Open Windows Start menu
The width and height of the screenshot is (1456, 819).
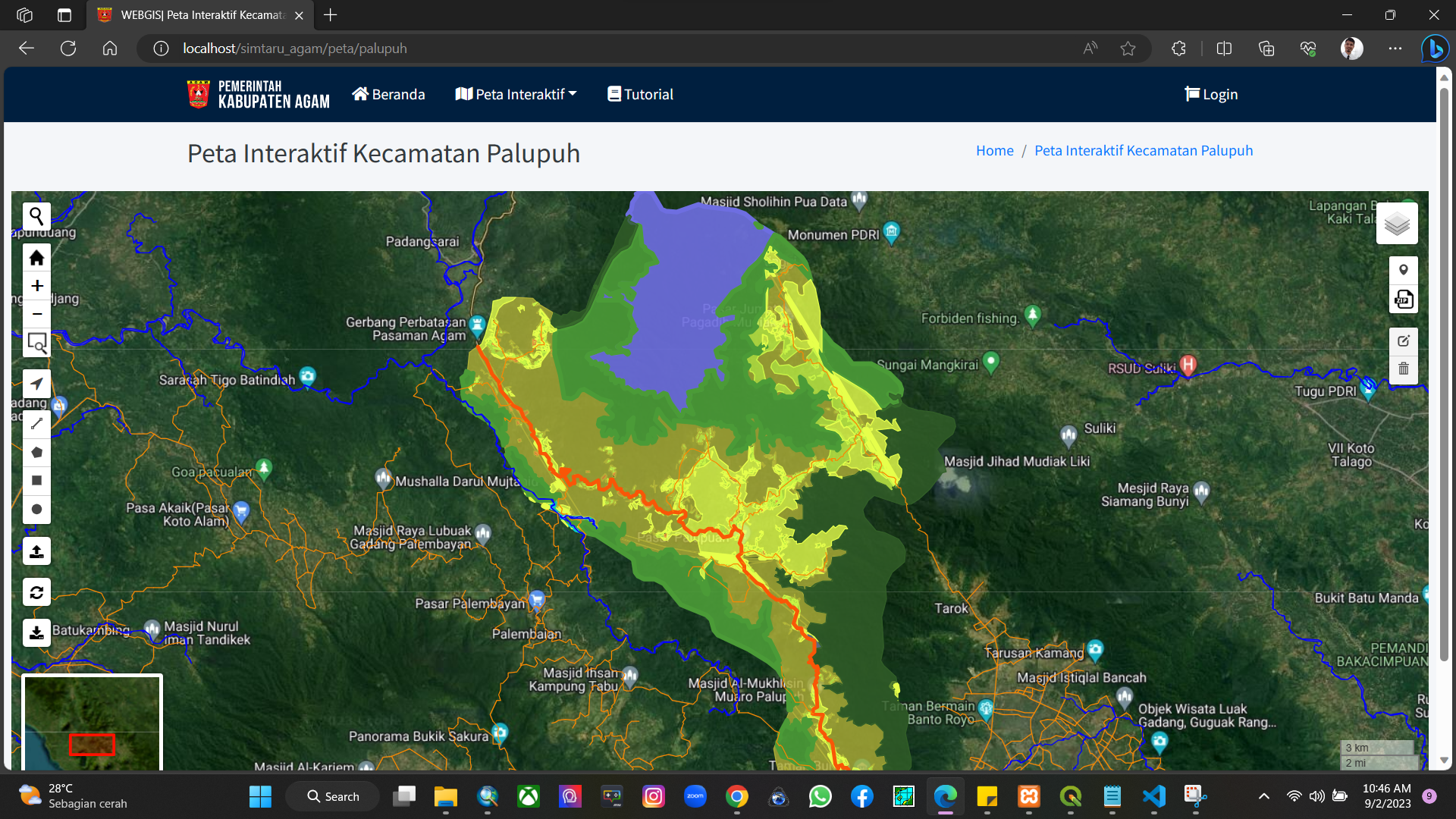click(x=260, y=796)
